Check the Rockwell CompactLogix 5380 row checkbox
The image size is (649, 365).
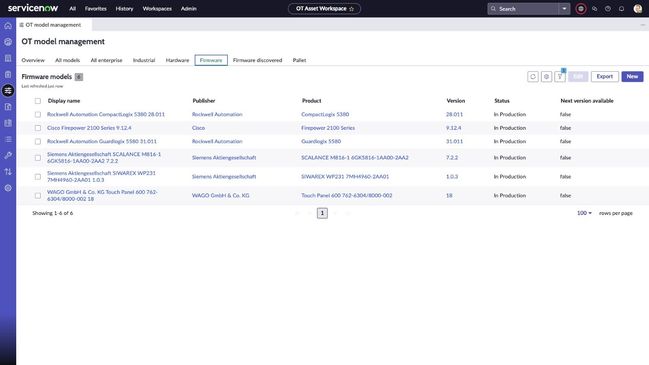tap(38, 115)
